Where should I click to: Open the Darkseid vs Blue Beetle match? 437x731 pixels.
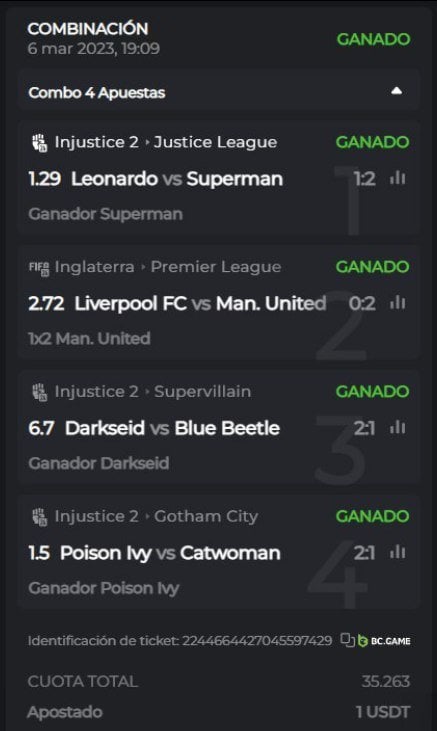(x=172, y=428)
